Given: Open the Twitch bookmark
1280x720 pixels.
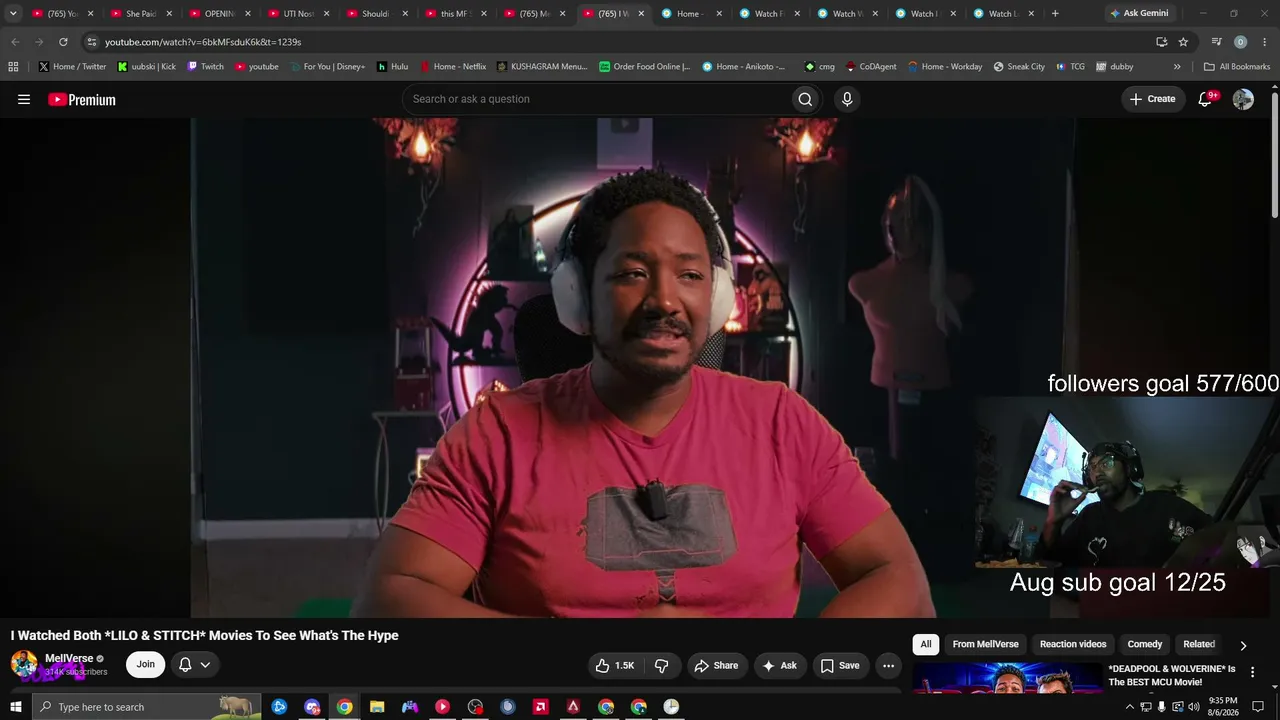Looking at the screenshot, I should [x=205, y=67].
